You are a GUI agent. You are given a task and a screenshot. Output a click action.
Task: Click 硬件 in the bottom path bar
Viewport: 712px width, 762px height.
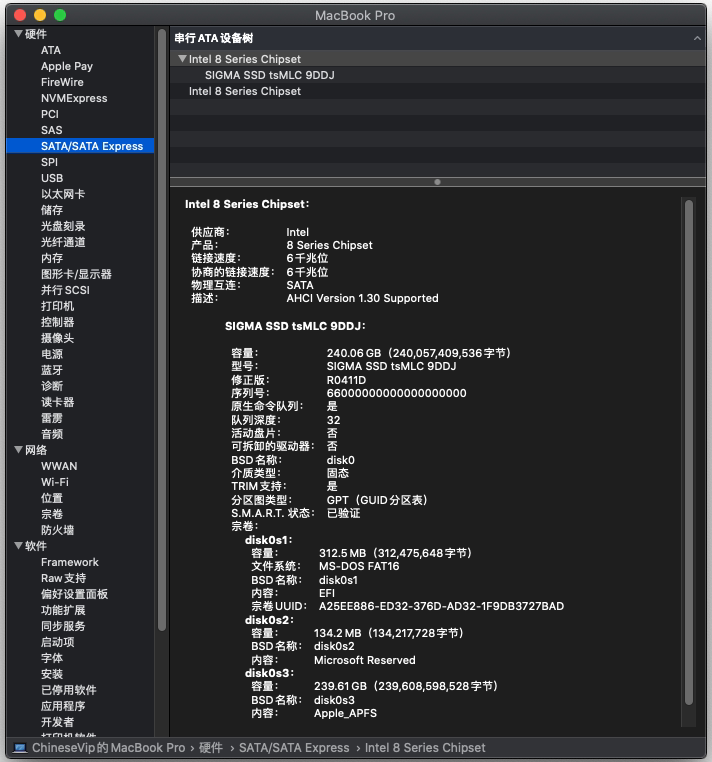click(x=211, y=747)
